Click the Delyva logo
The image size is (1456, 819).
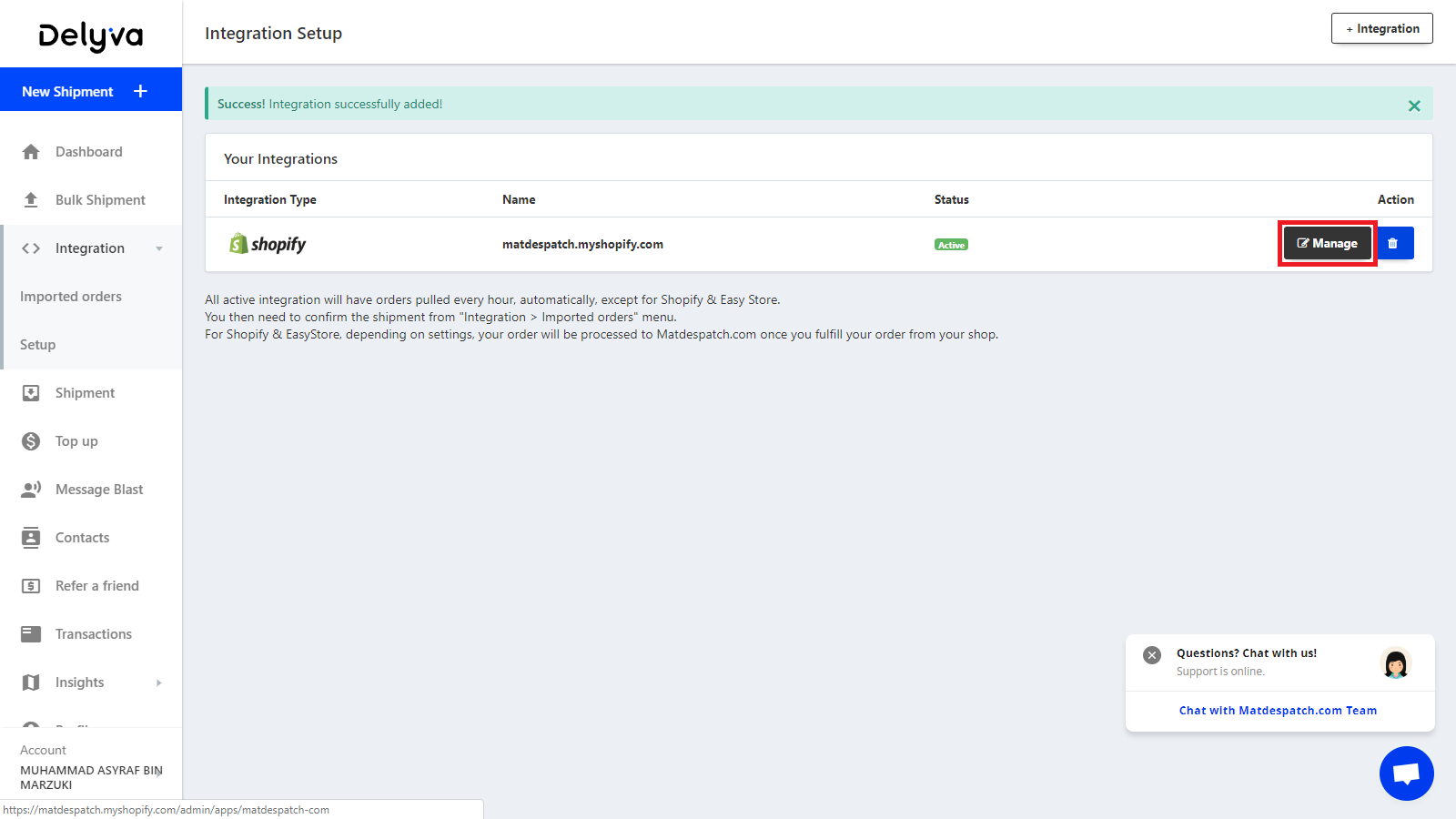(x=91, y=36)
